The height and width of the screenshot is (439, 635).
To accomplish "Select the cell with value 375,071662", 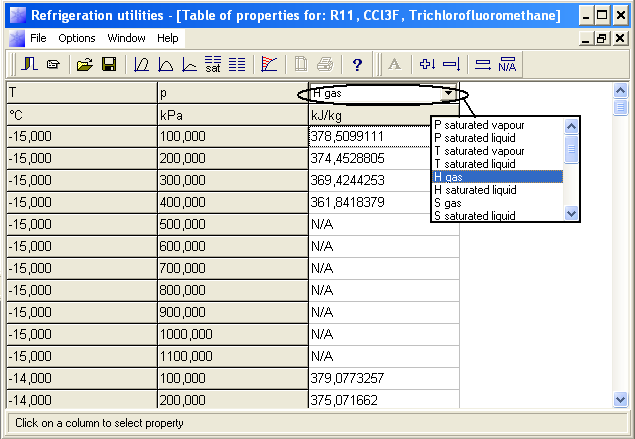I will 384,400.
